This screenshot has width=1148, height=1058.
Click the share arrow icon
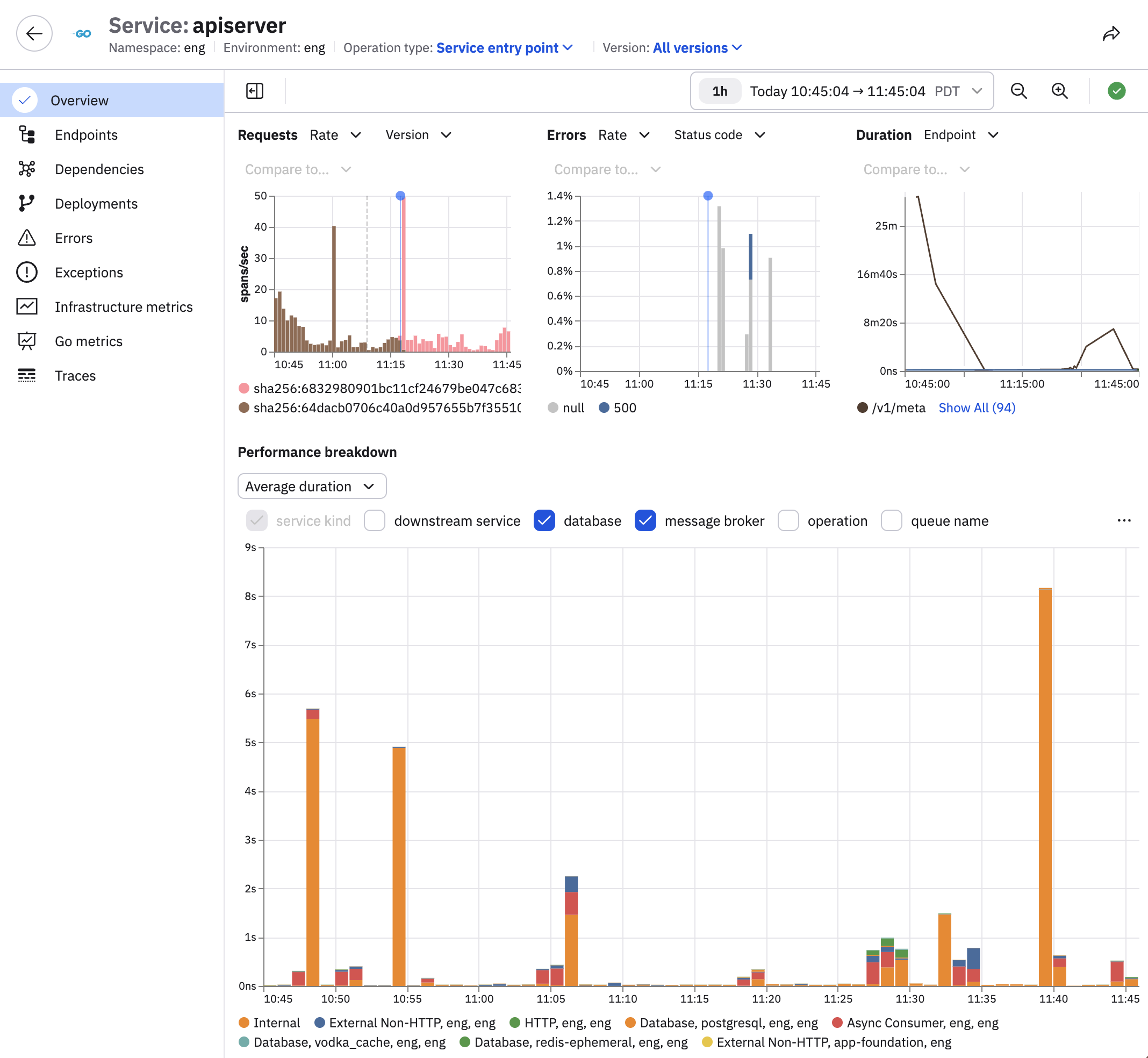(1111, 34)
